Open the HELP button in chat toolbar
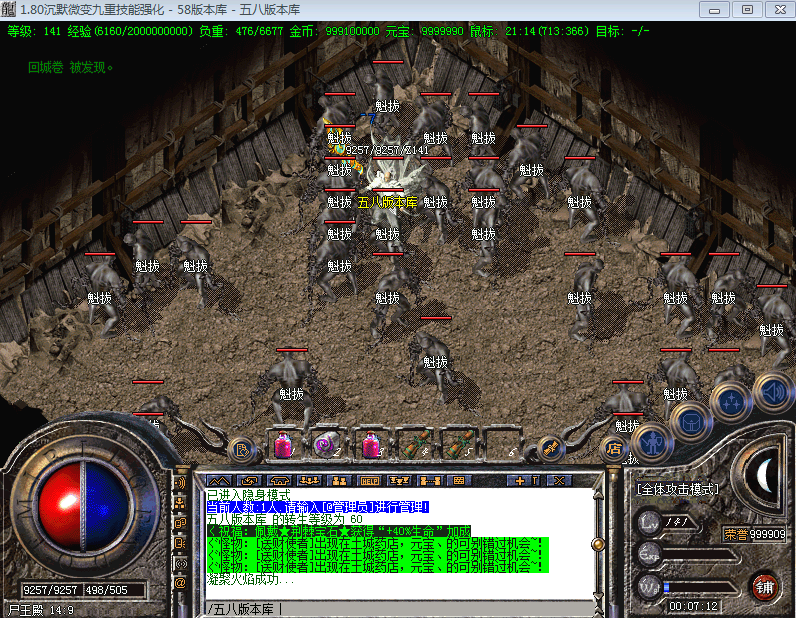Viewport: 796px width, 618px height. click(369, 480)
